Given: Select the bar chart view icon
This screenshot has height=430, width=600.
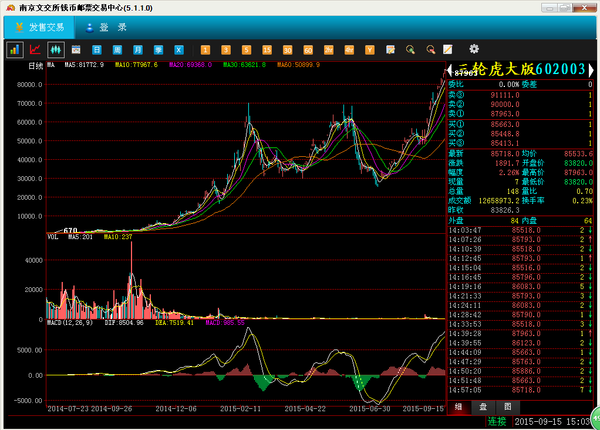Looking at the screenshot, I should click(15, 50).
